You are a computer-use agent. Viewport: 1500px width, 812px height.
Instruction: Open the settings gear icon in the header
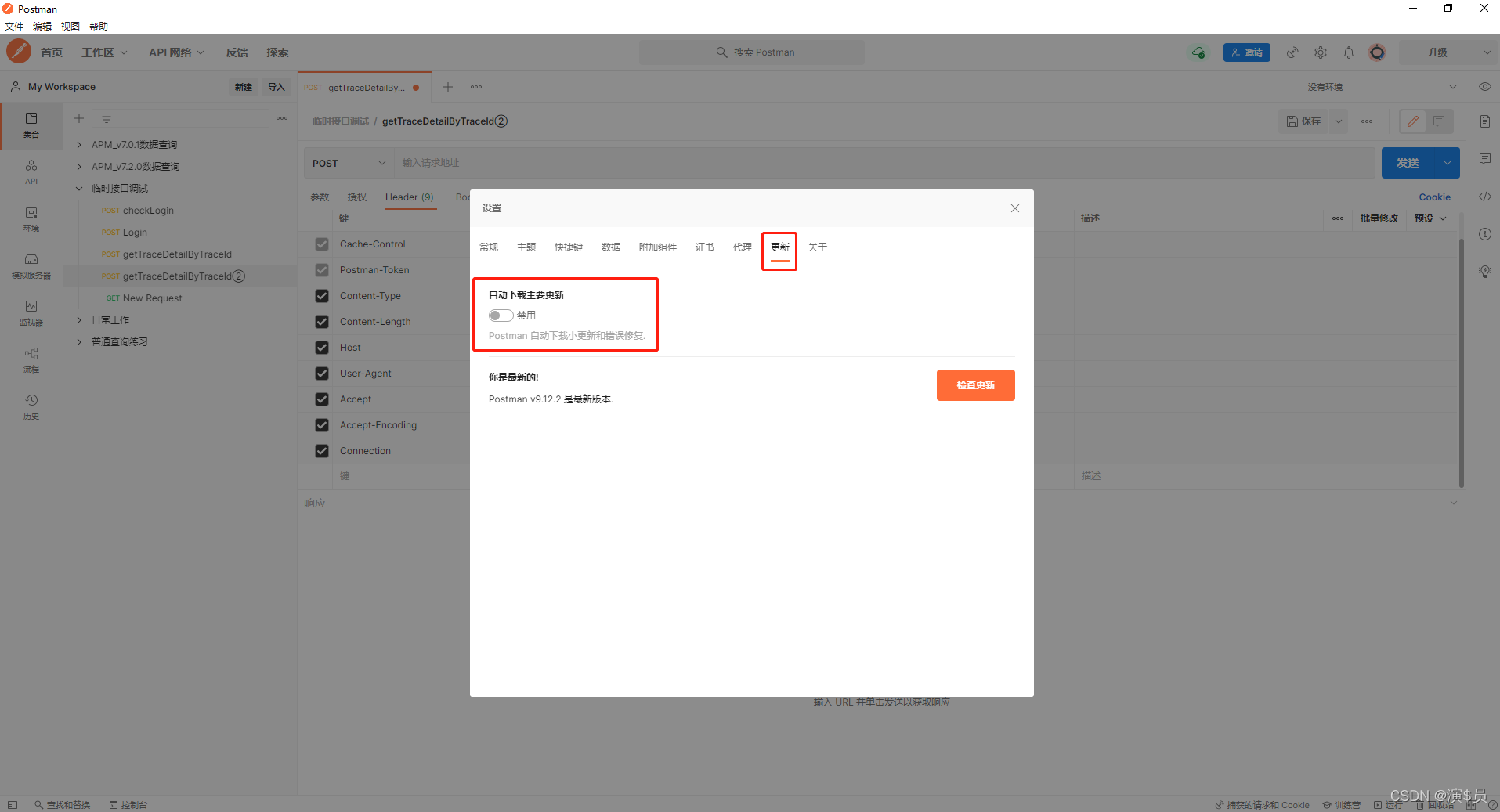(1321, 52)
